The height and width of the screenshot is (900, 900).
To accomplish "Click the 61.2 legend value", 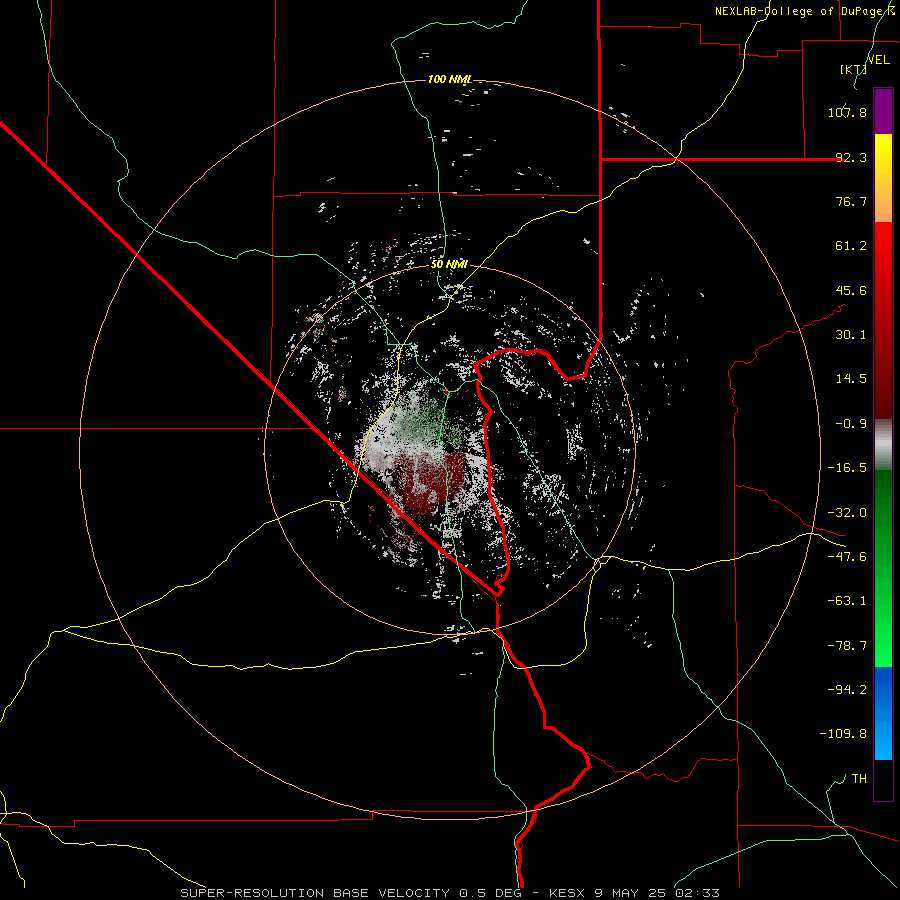I will tap(851, 246).
